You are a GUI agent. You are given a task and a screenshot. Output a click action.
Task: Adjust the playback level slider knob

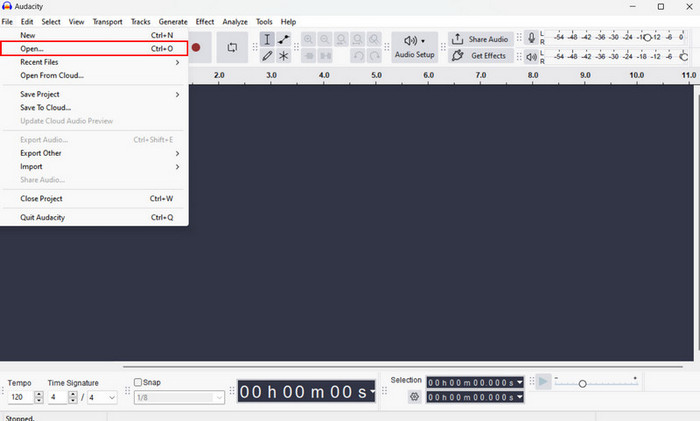(683, 57)
